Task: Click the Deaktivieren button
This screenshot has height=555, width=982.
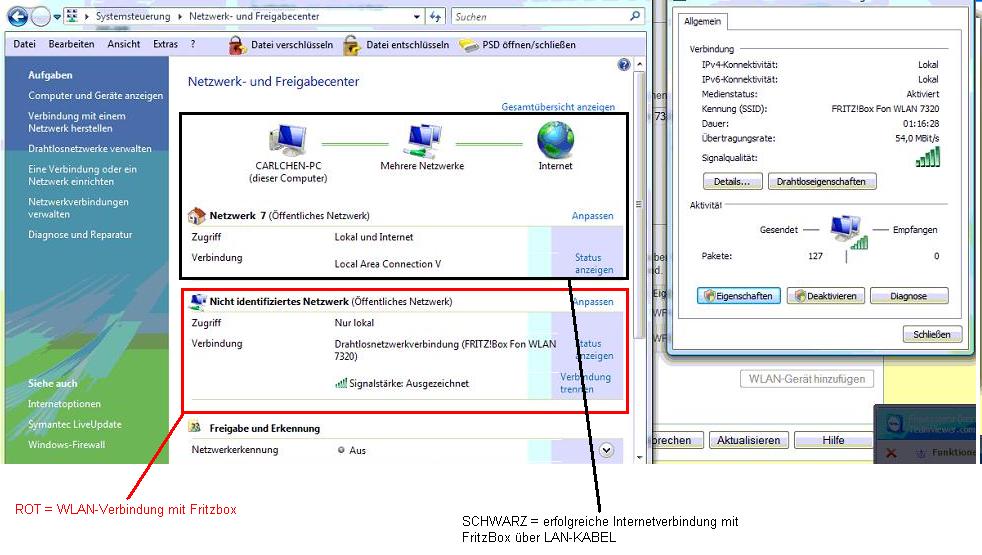Action: [x=825, y=296]
